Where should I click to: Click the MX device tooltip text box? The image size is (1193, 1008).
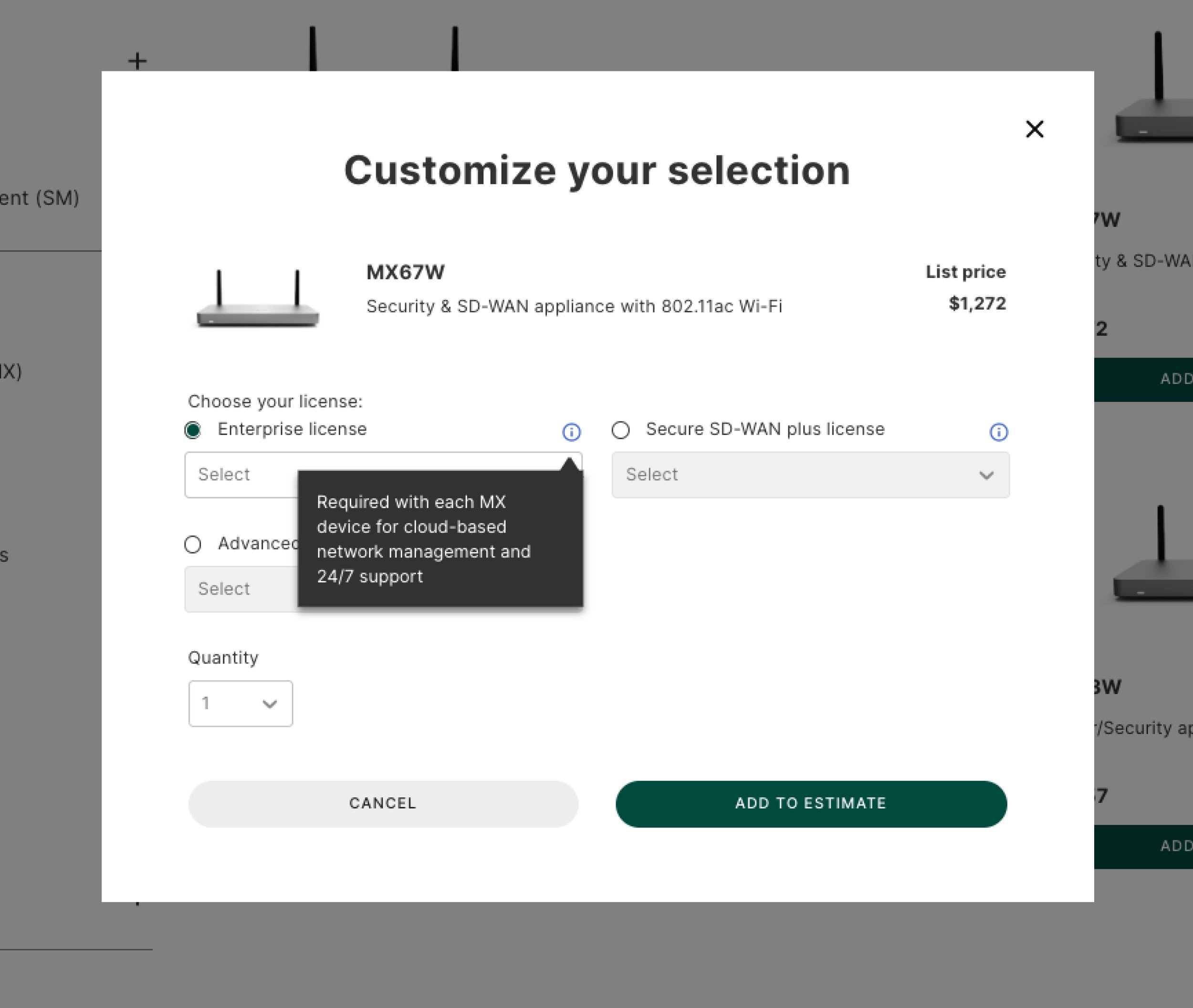click(x=440, y=539)
